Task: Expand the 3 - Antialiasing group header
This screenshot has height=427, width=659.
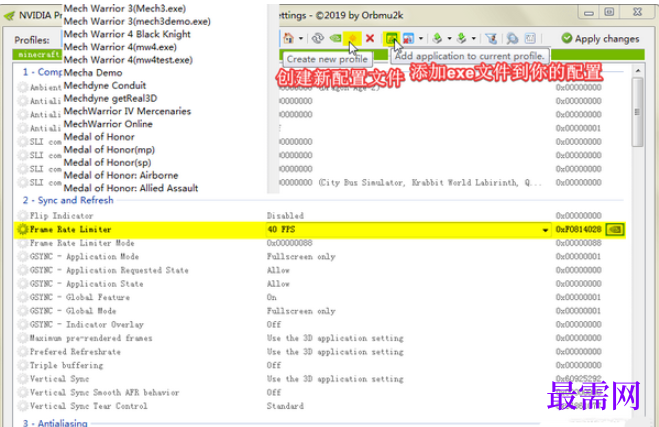Action: tap(55, 422)
